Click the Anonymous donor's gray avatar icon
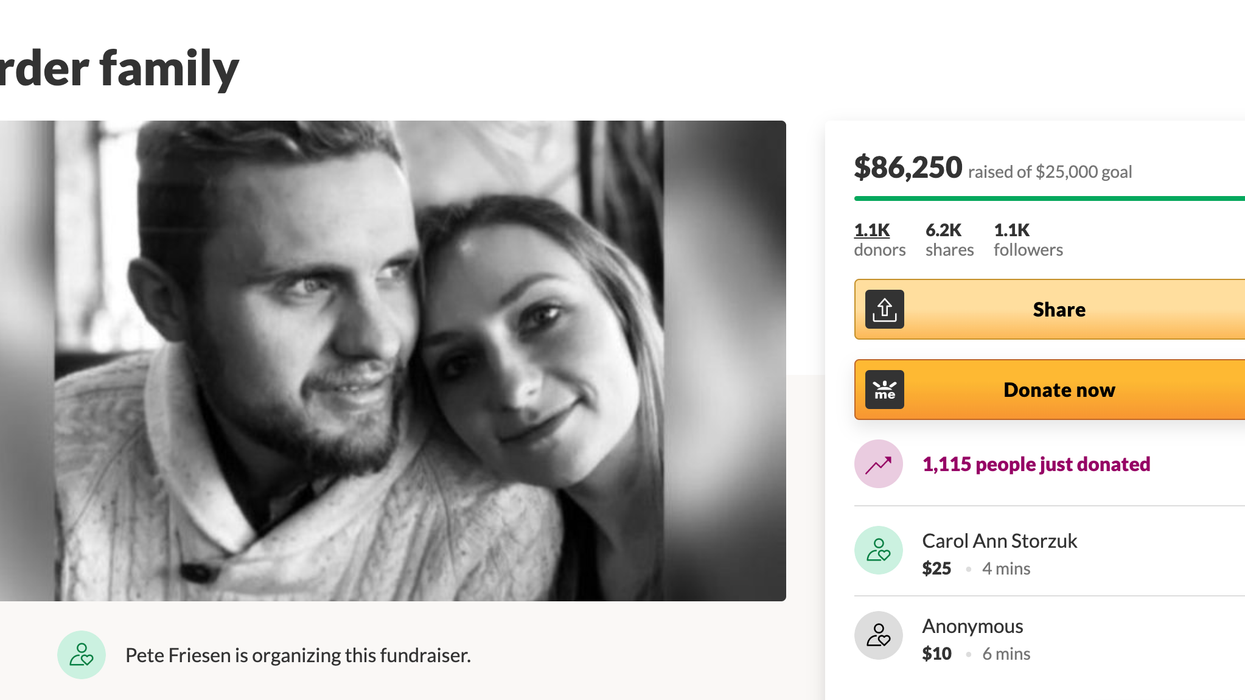The image size is (1245, 700). point(878,635)
